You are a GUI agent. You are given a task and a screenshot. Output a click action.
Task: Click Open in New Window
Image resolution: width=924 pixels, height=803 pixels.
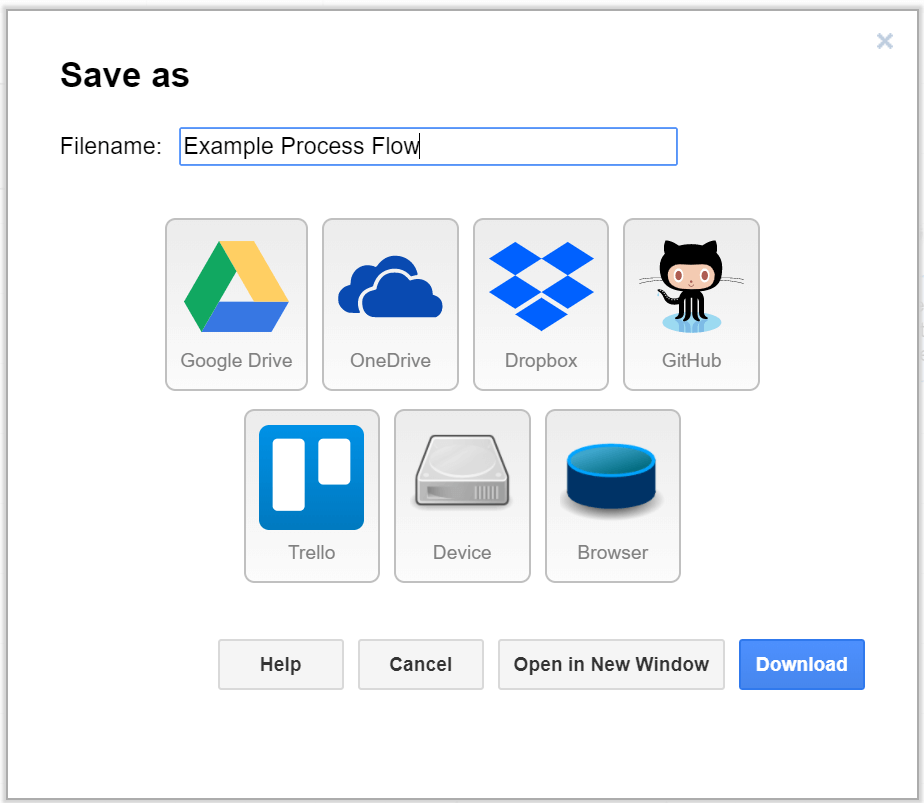tap(611, 664)
